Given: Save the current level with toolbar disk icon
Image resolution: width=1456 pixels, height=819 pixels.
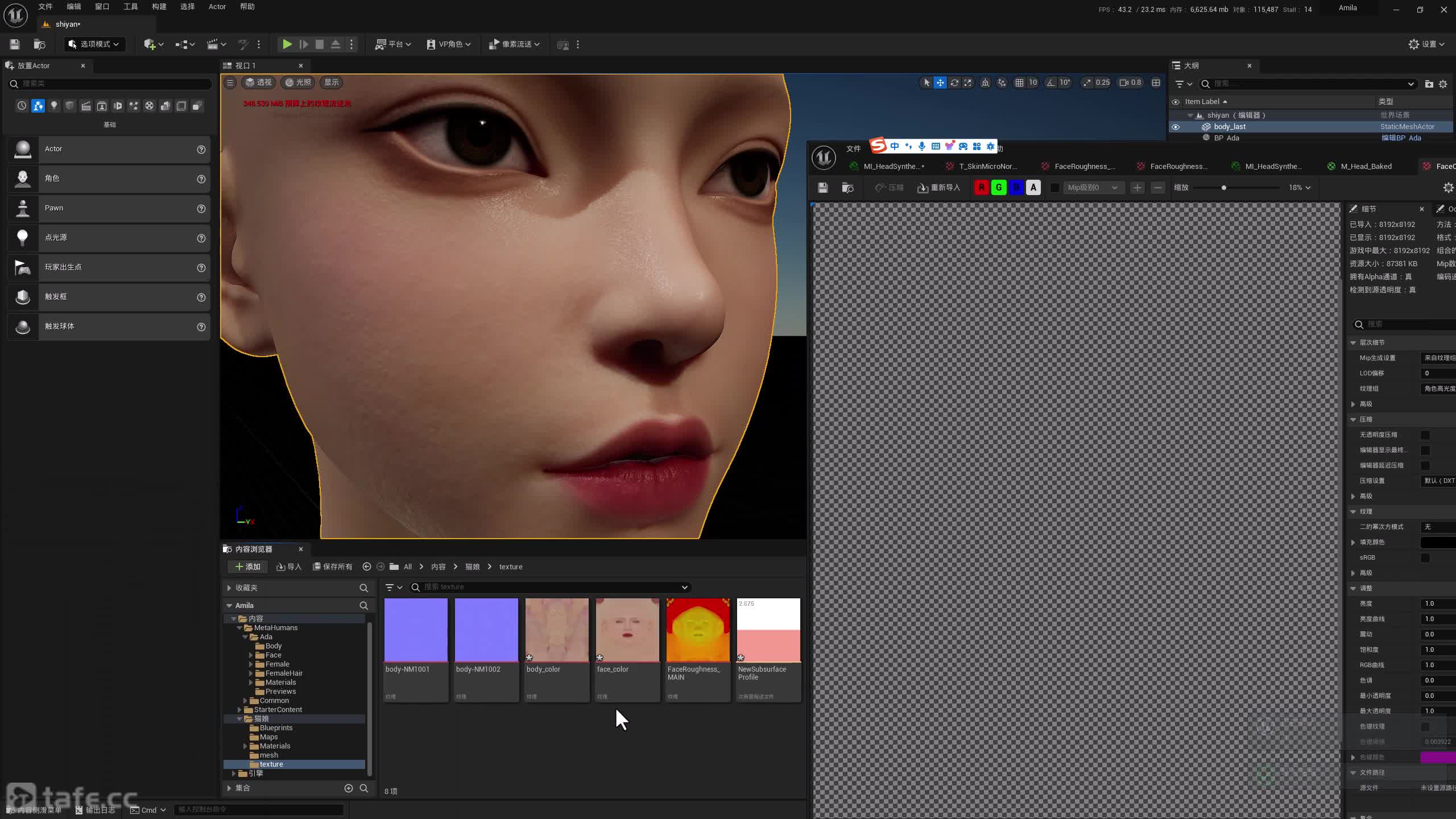Looking at the screenshot, I should [x=15, y=44].
